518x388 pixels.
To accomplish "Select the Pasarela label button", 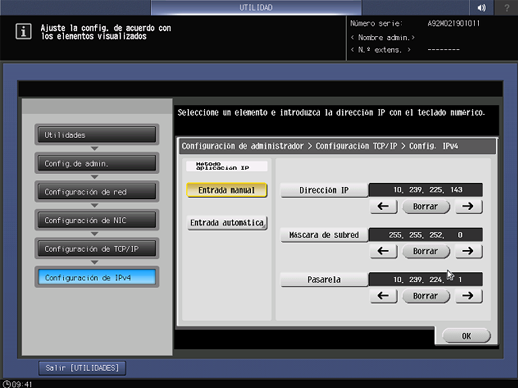I will click(x=324, y=280).
